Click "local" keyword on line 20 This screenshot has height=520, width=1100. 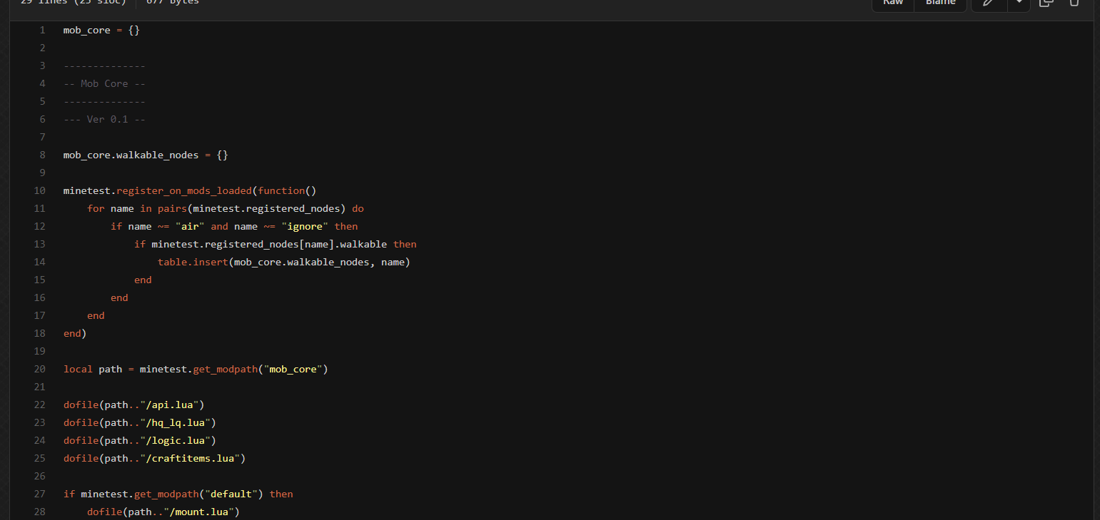(78, 369)
